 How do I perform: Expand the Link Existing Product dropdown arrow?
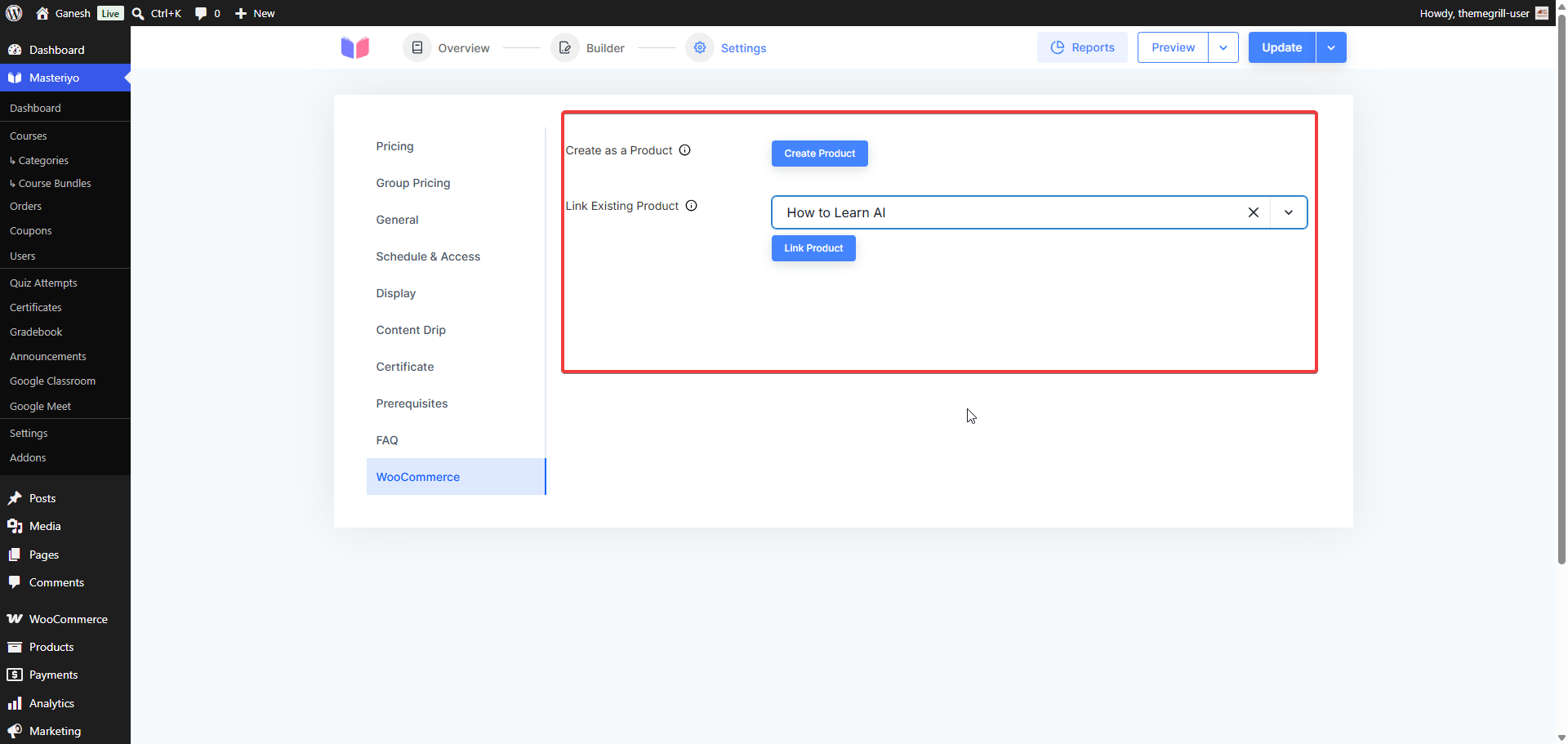[1289, 212]
